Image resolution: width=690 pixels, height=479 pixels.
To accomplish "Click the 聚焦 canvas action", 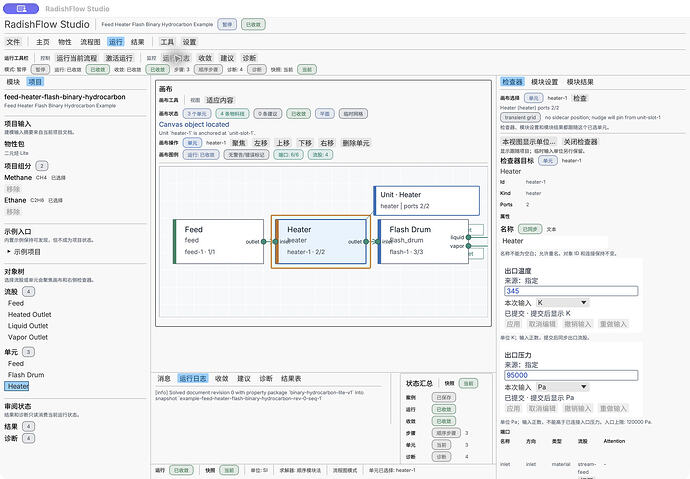I will tap(239, 143).
